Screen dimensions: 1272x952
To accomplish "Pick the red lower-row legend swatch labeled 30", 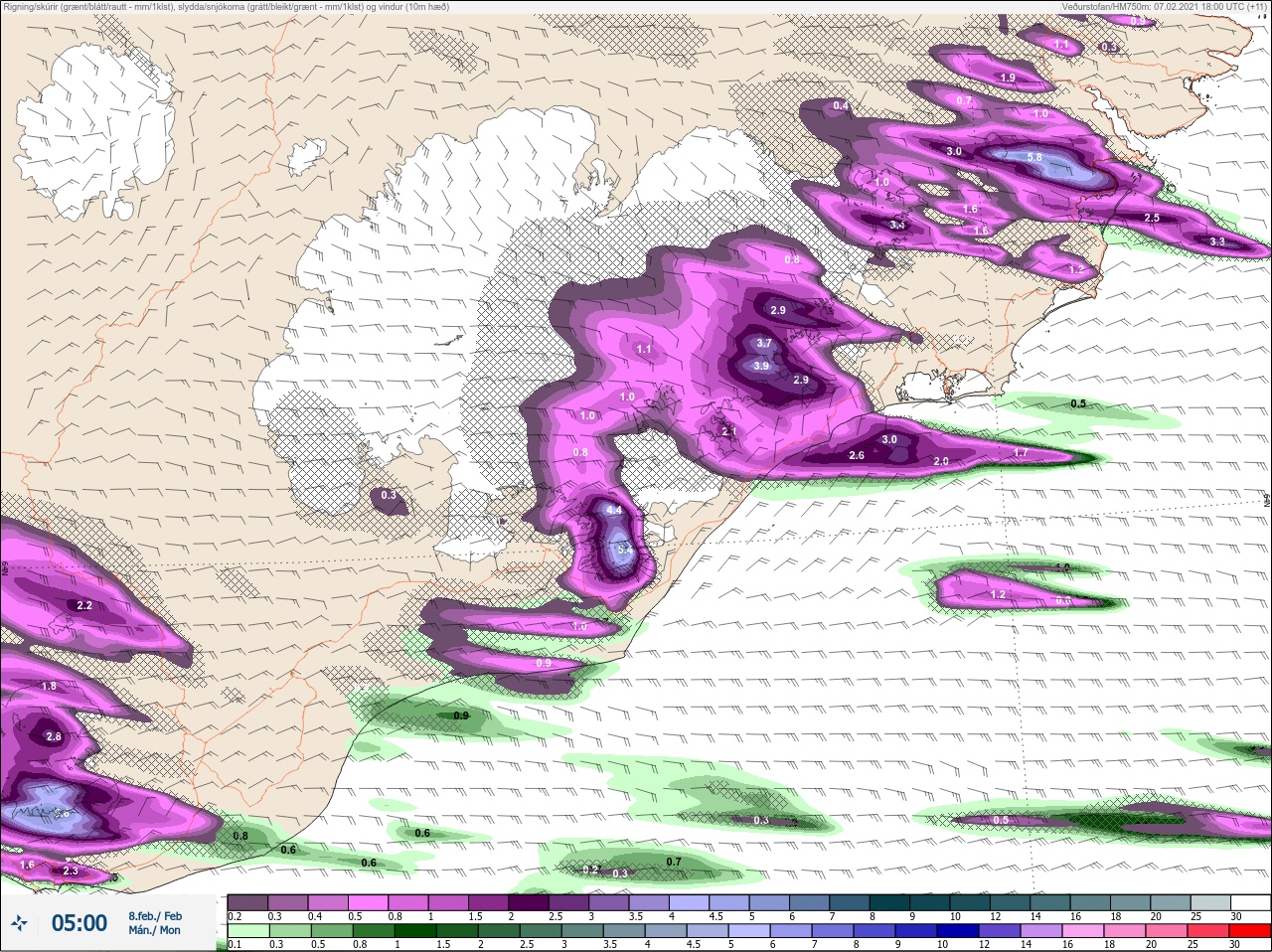I will [x=1250, y=931].
